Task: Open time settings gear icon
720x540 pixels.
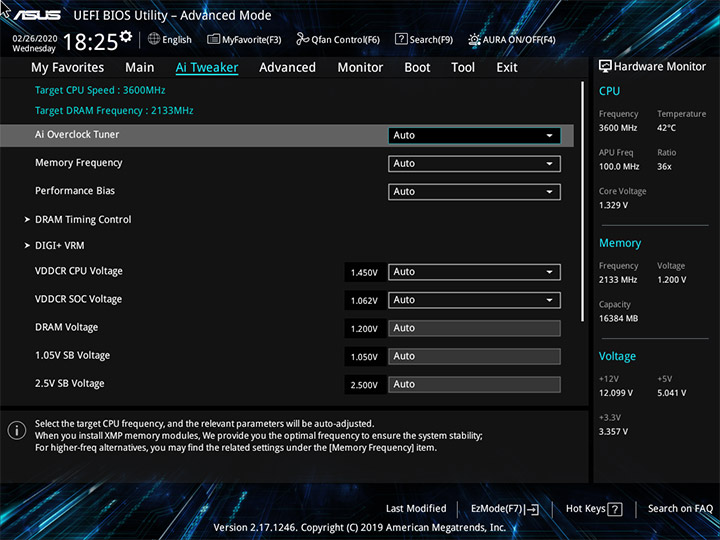Action: [x=126, y=36]
